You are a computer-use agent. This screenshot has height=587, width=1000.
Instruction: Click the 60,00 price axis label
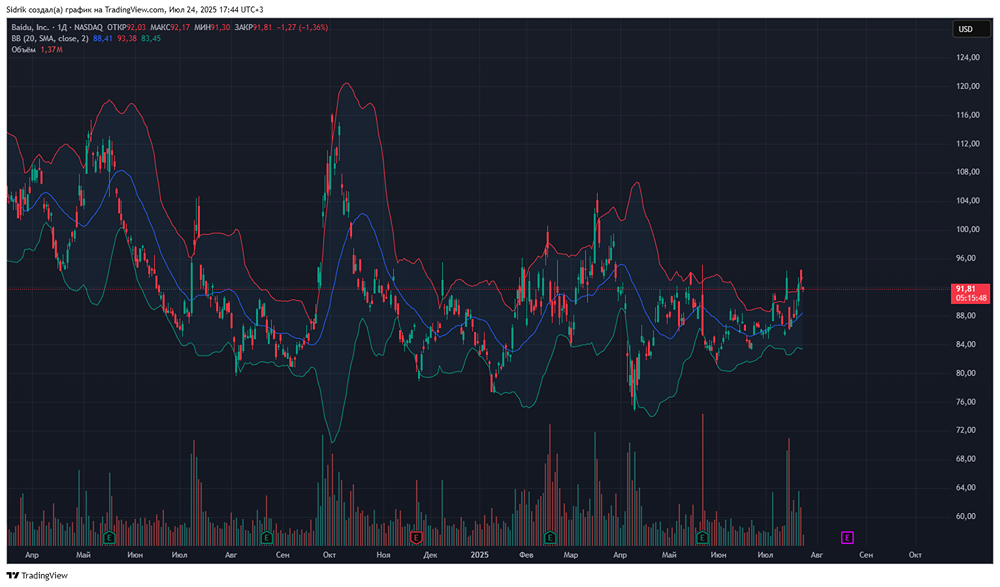point(967,516)
